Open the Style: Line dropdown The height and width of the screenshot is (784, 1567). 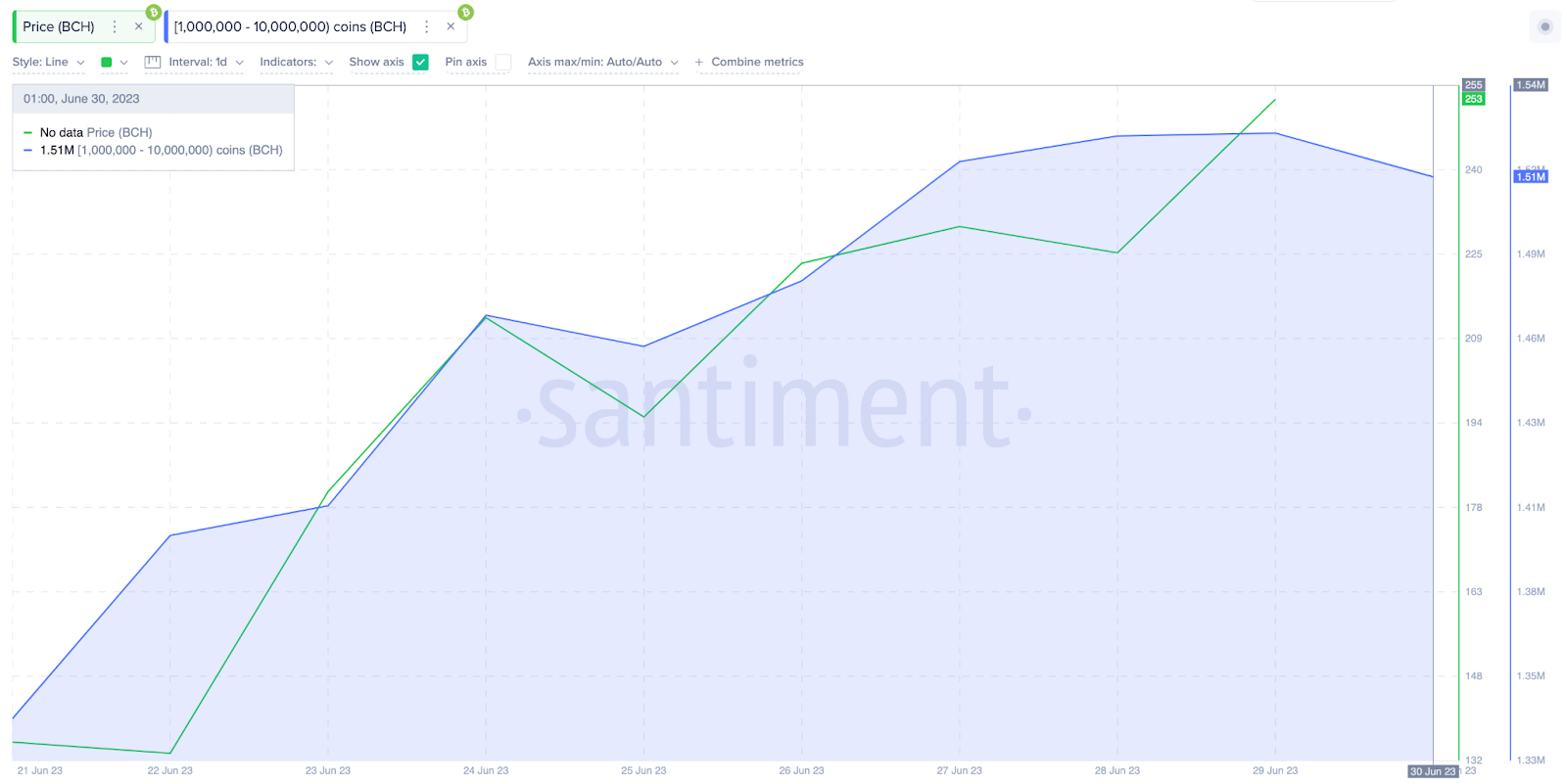(x=49, y=62)
